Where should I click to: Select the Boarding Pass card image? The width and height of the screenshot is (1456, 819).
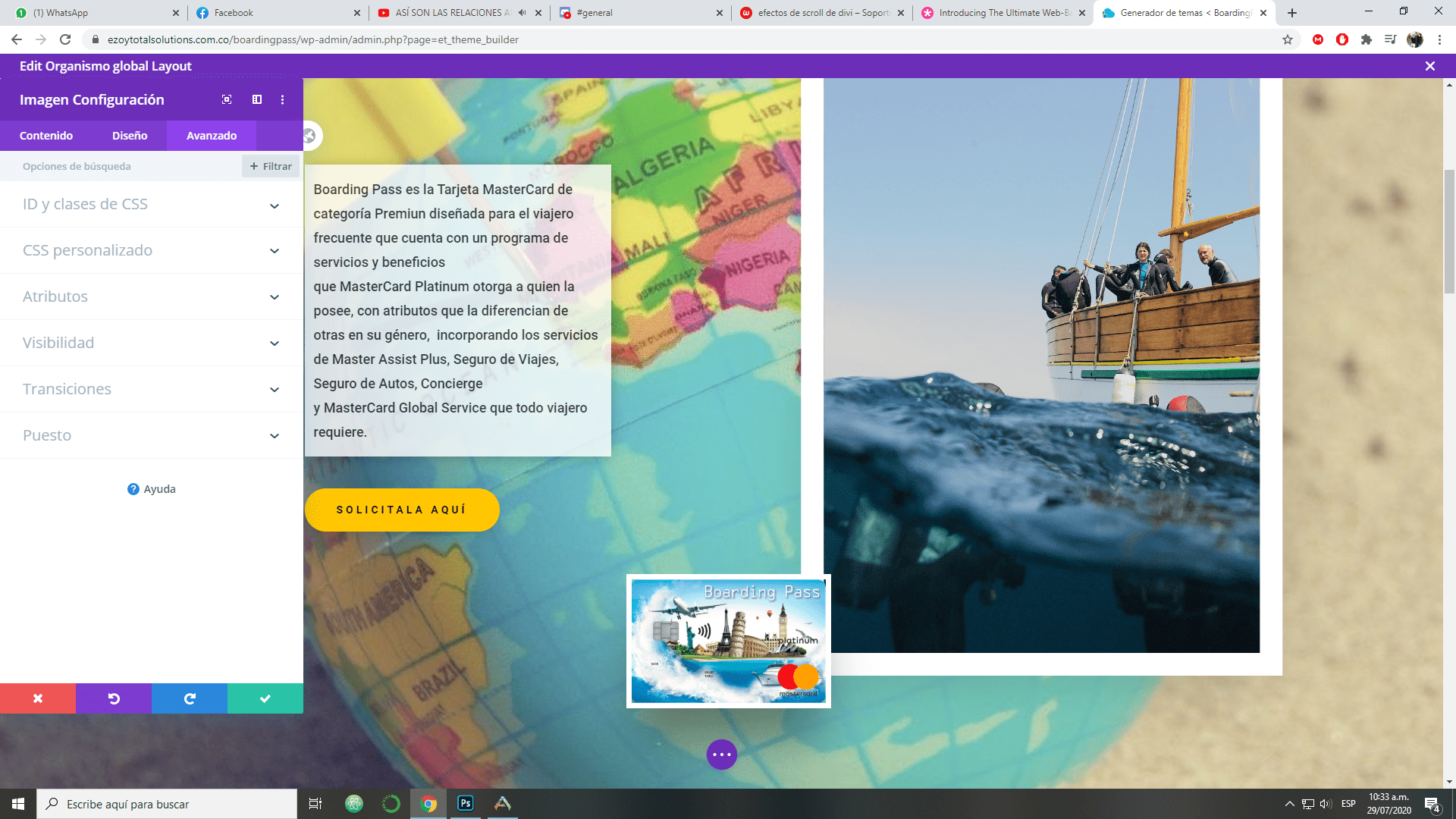pos(729,642)
